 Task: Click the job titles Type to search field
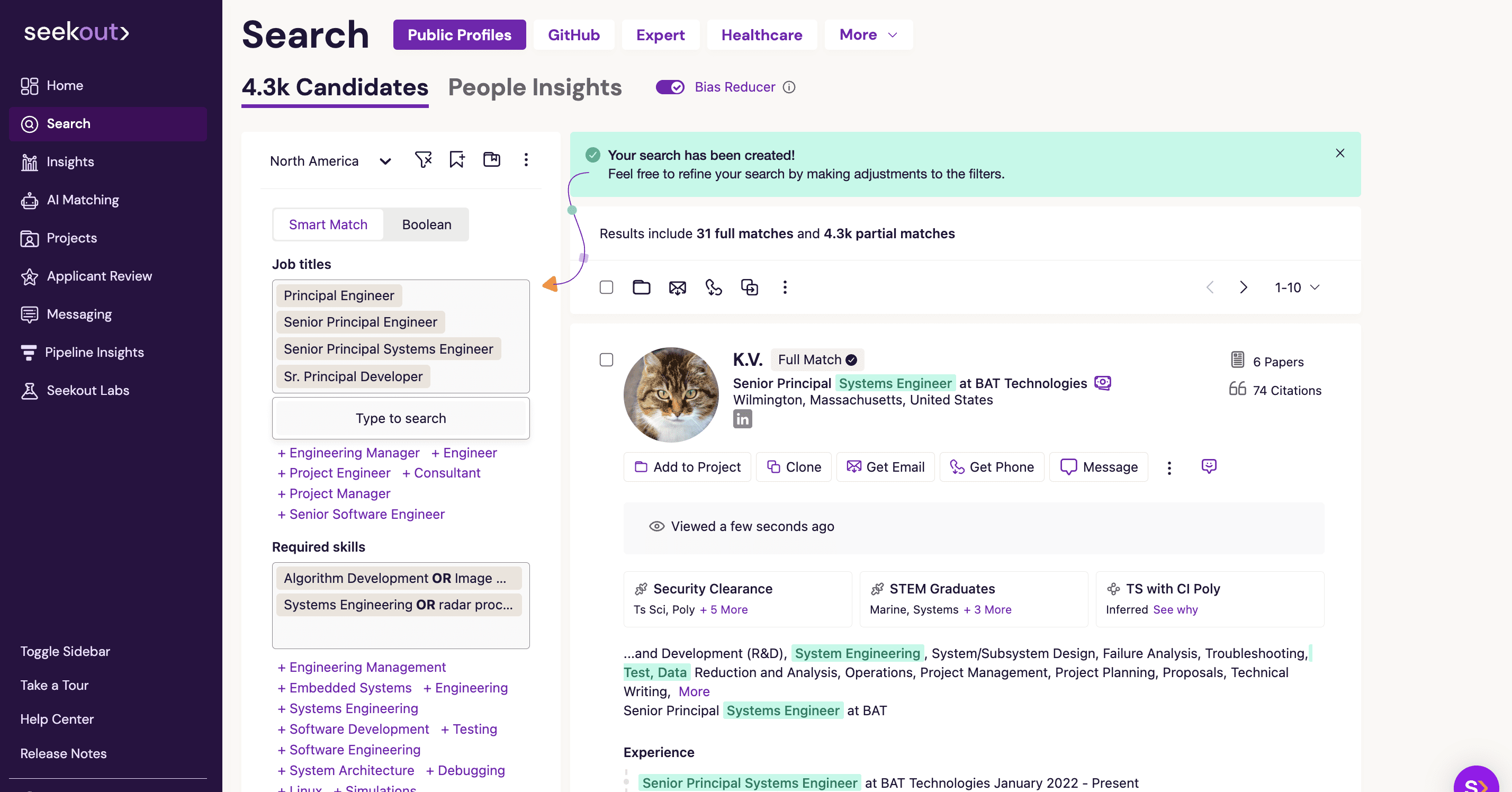[400, 419]
